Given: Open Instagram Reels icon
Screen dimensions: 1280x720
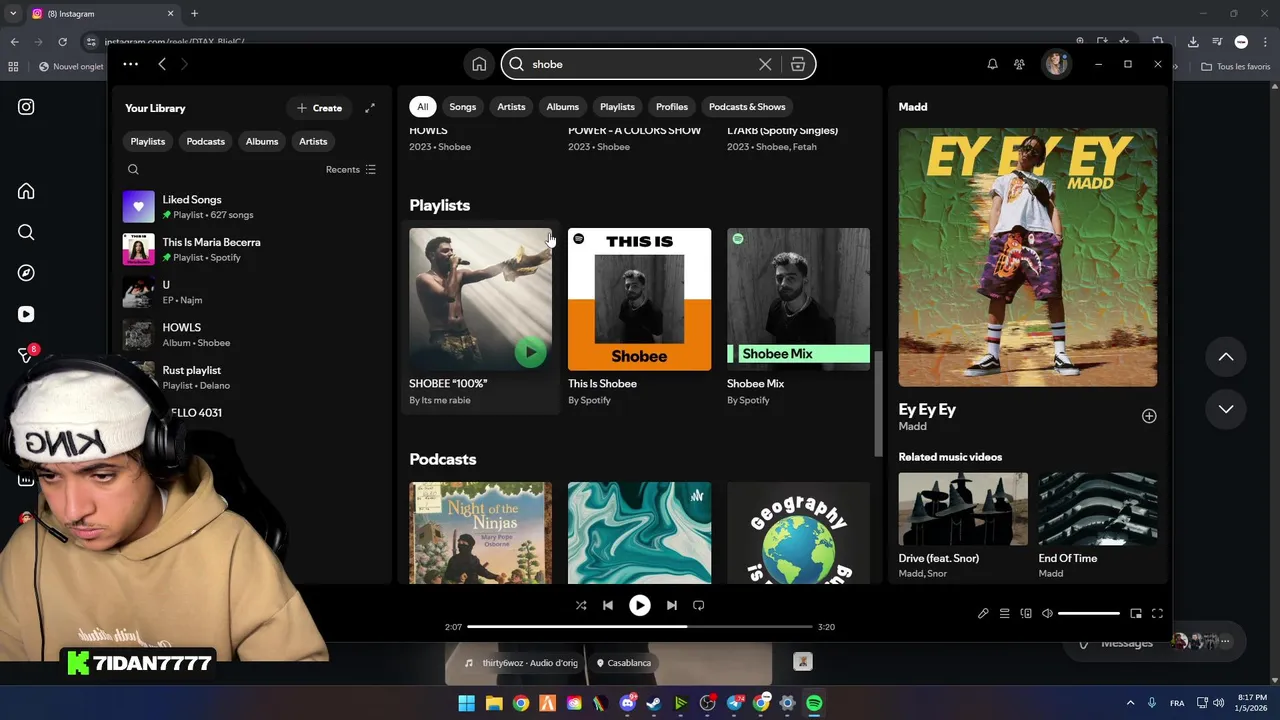Looking at the screenshot, I should [26, 314].
